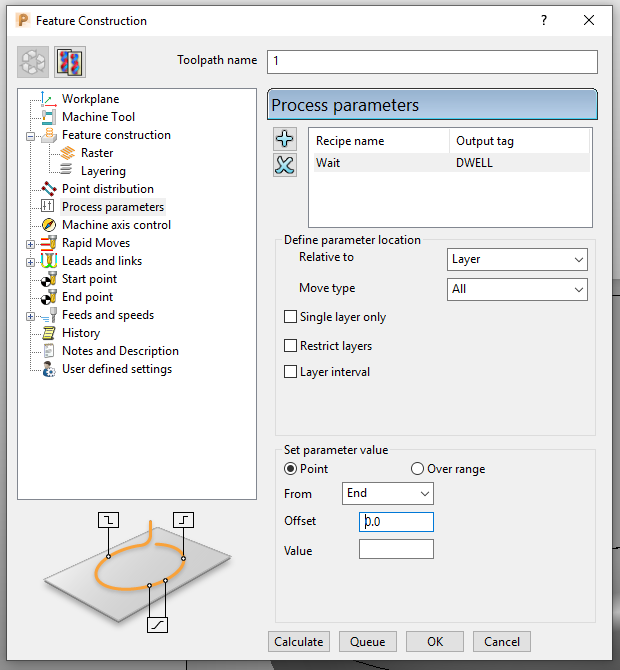Click the History scroll icon
This screenshot has height=670, width=620.
pos(49,333)
